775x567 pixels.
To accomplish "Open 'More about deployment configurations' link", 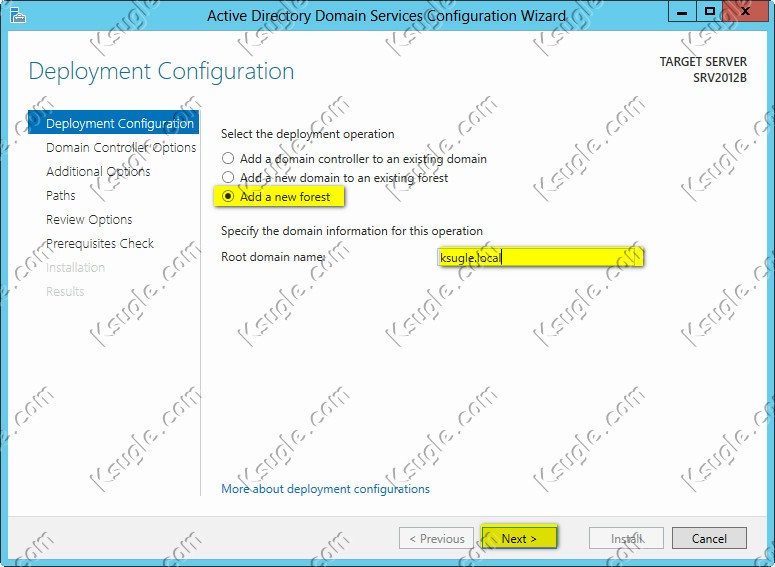I will [x=325, y=489].
